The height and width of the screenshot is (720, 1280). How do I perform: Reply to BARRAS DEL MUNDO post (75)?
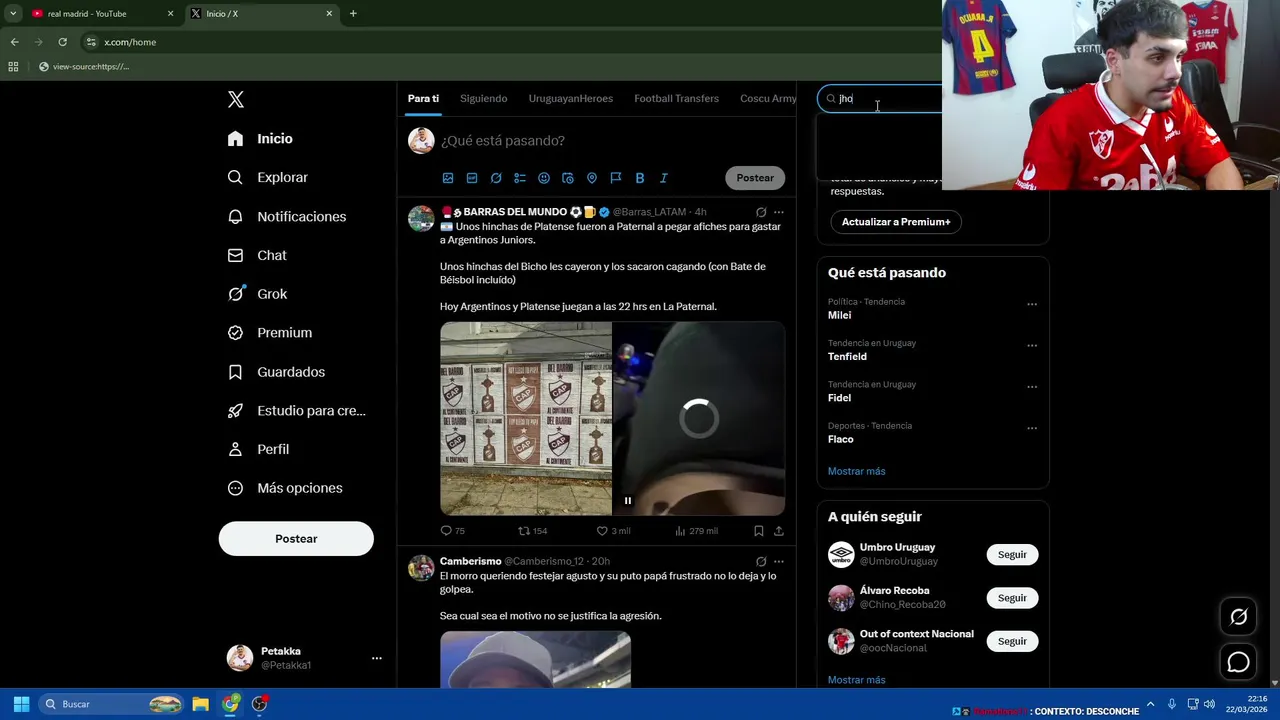pos(453,531)
